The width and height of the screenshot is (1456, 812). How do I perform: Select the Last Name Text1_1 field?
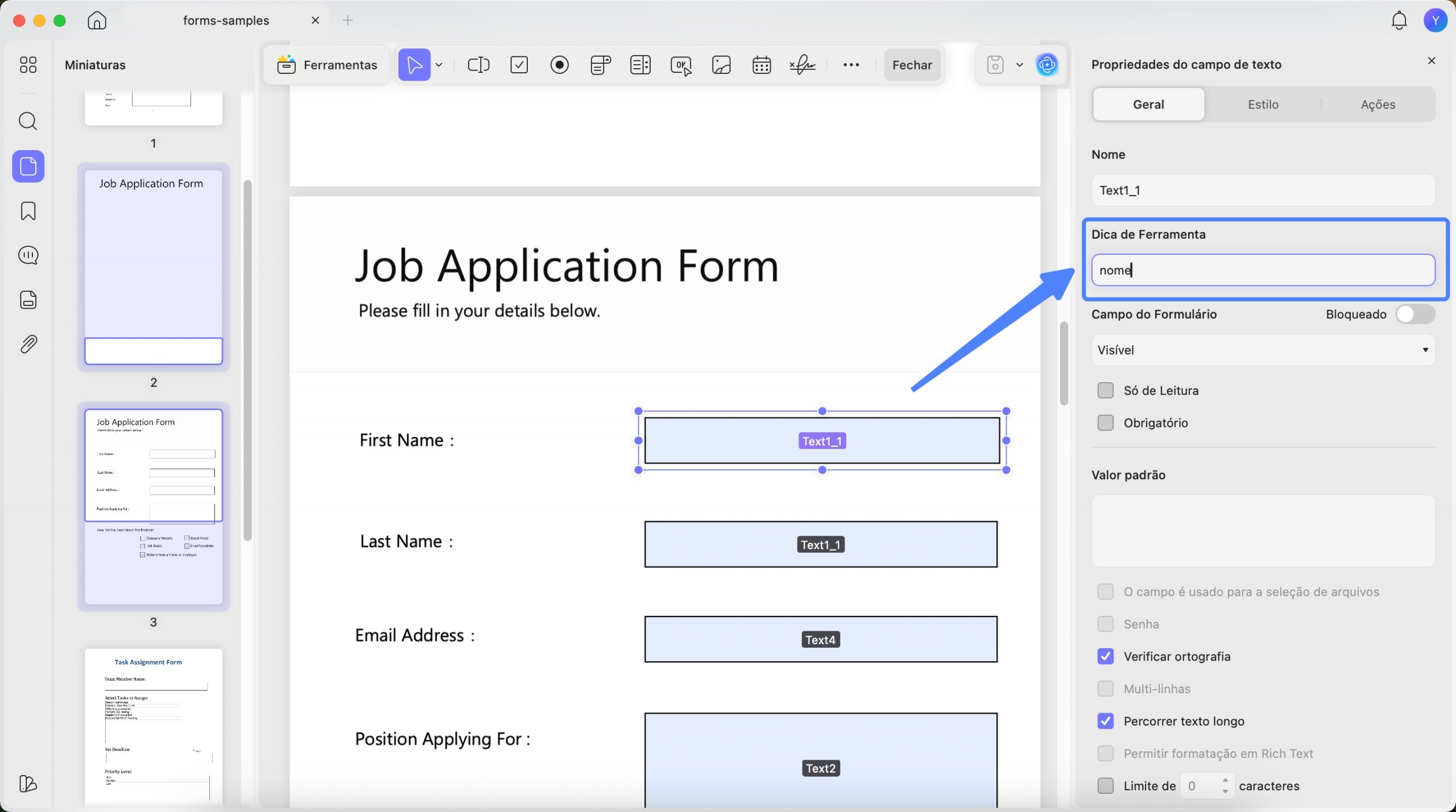pos(821,545)
